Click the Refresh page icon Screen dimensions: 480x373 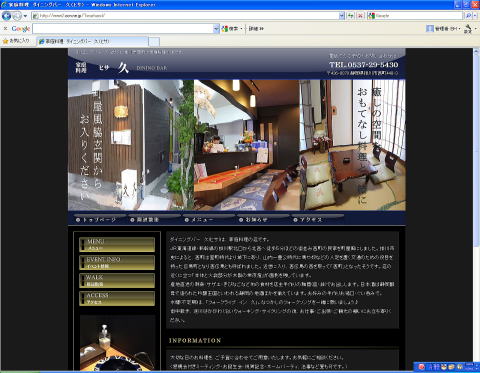coord(350,16)
